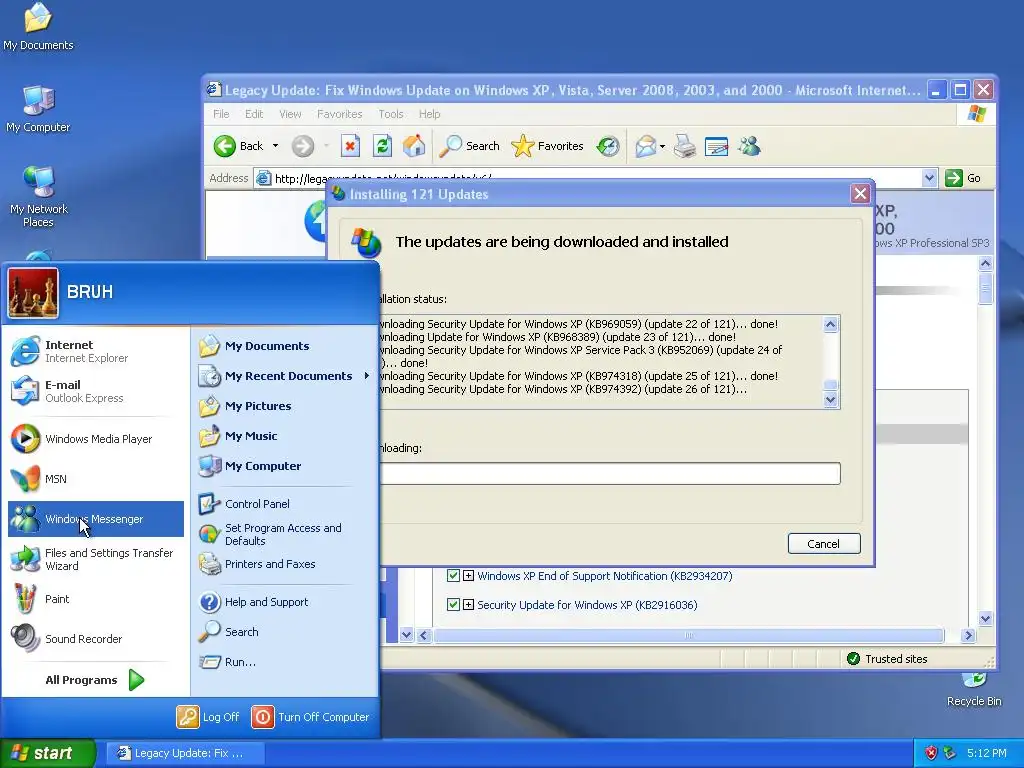
Task: Open the Help menu in Internet Explorer
Action: tap(429, 114)
